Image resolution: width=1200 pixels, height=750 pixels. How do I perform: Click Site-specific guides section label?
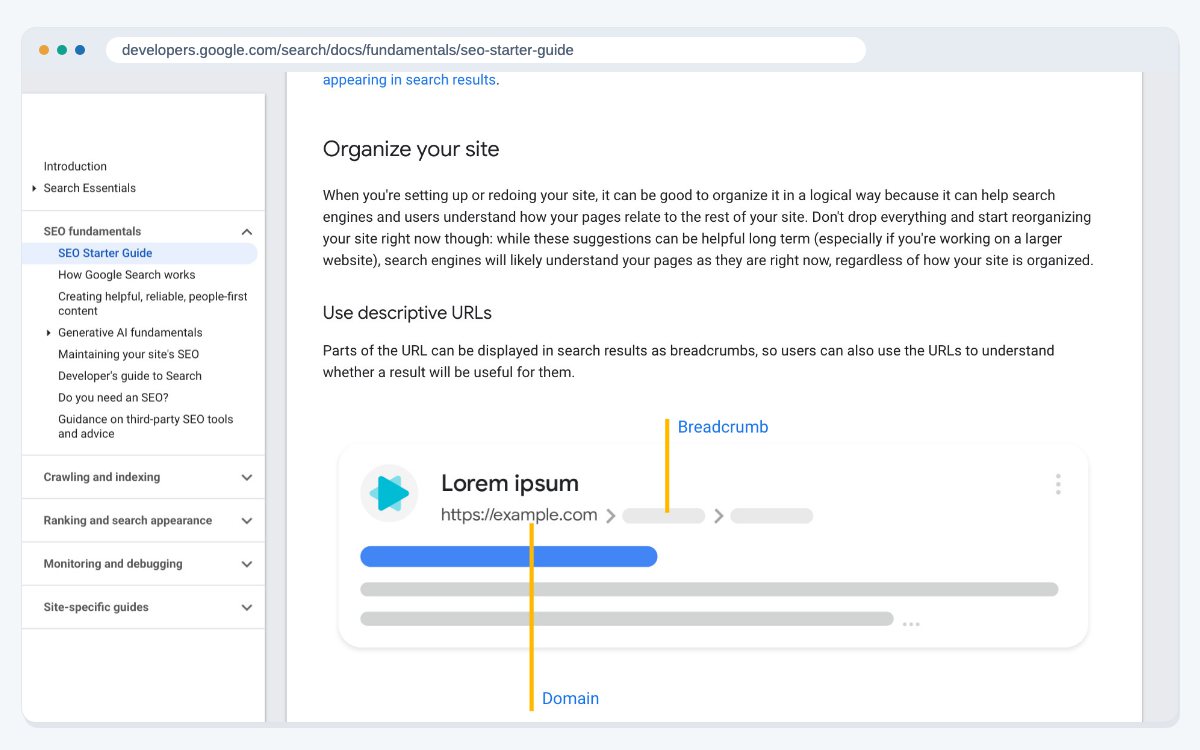click(x=96, y=607)
